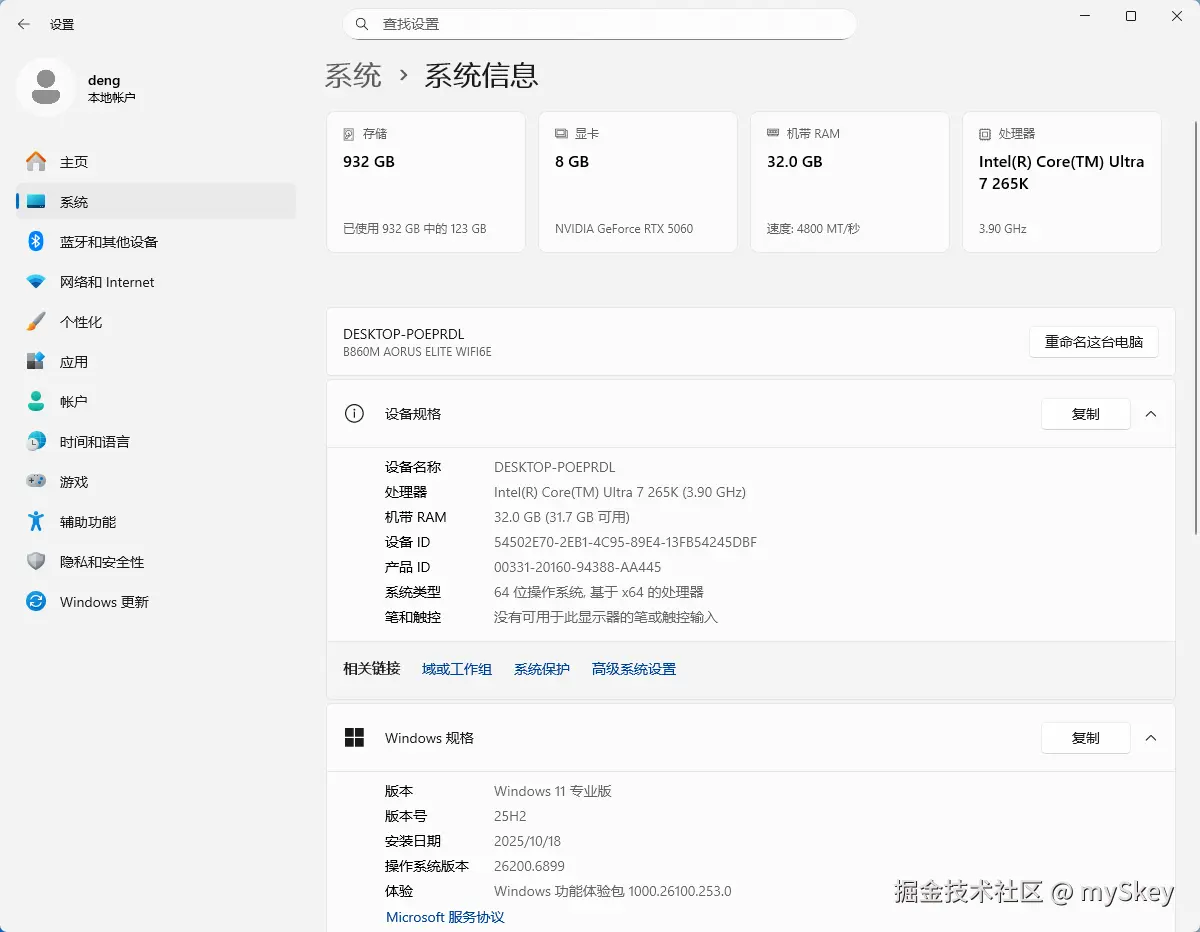Open the 时间和语言 clock icon
The height and width of the screenshot is (932, 1200).
(x=36, y=442)
